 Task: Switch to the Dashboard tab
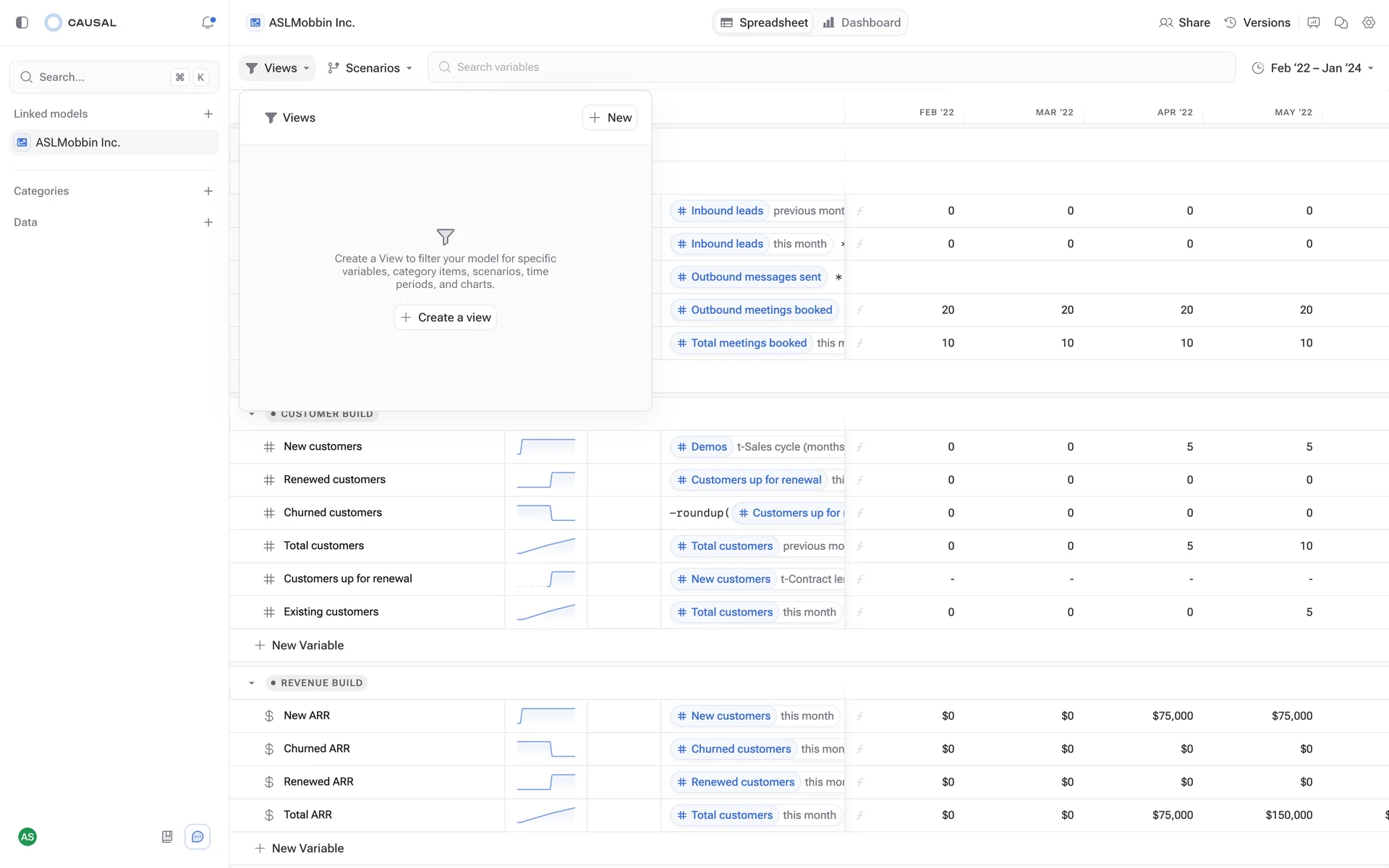[x=862, y=22]
